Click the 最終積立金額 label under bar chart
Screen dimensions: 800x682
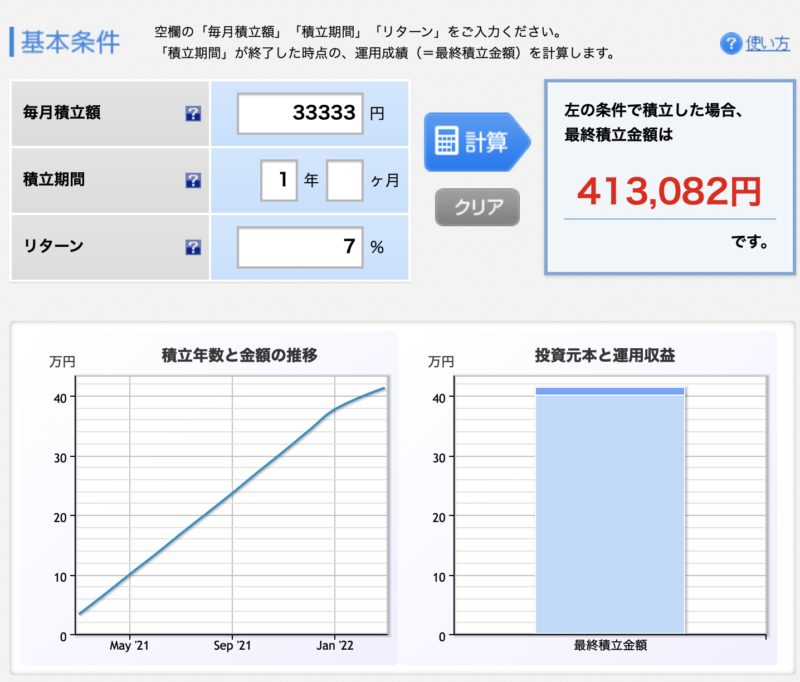[610, 646]
